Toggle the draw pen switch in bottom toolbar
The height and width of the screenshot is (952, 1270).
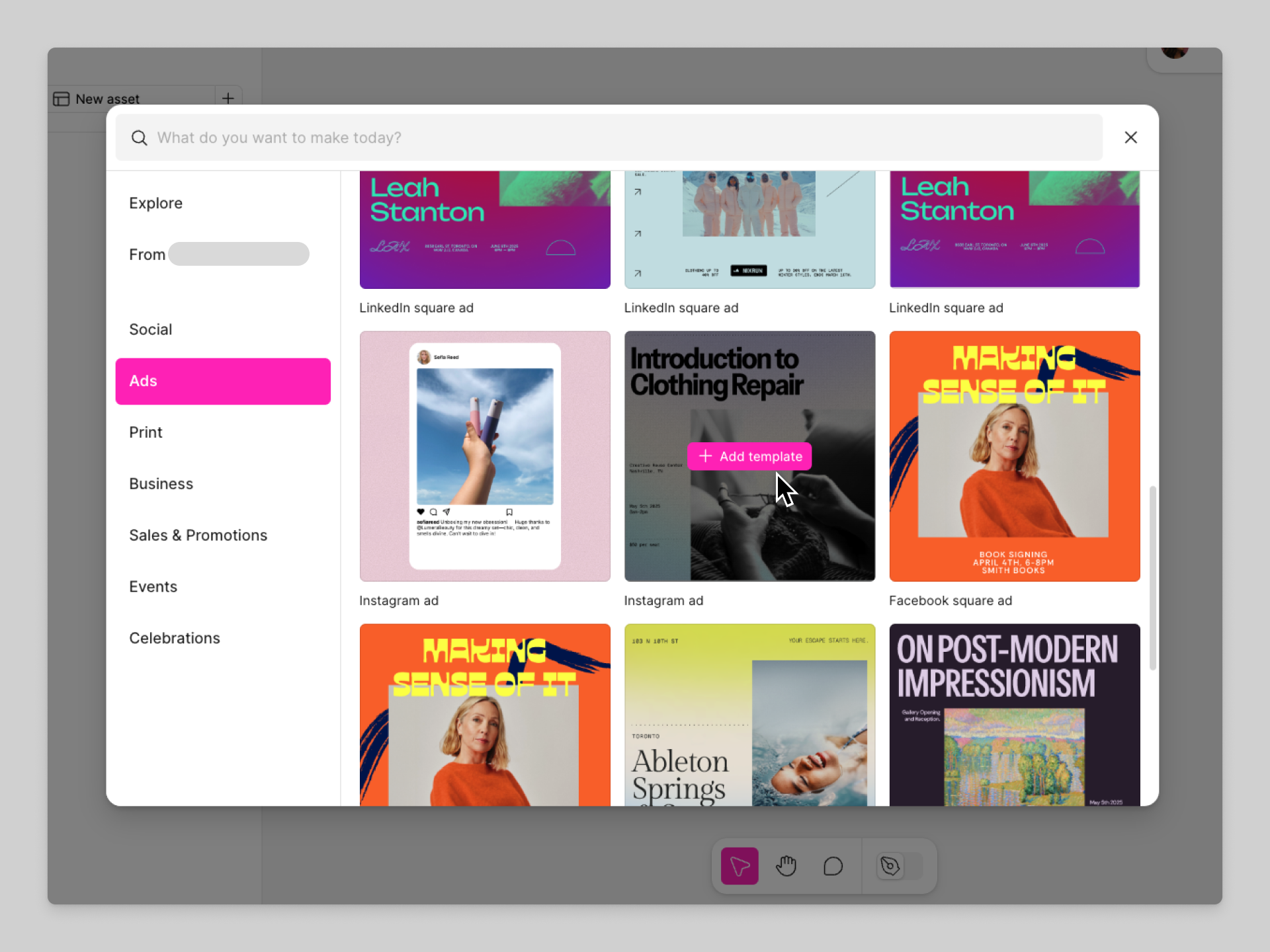[900, 865]
